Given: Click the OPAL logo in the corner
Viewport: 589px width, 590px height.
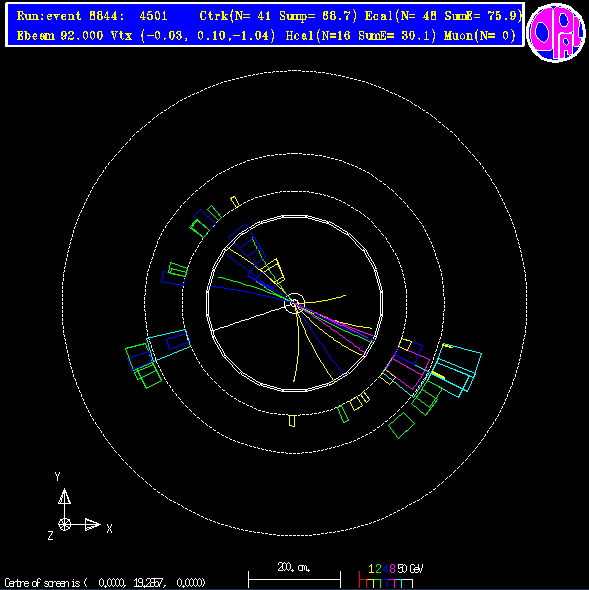Looking at the screenshot, I should (556, 32).
